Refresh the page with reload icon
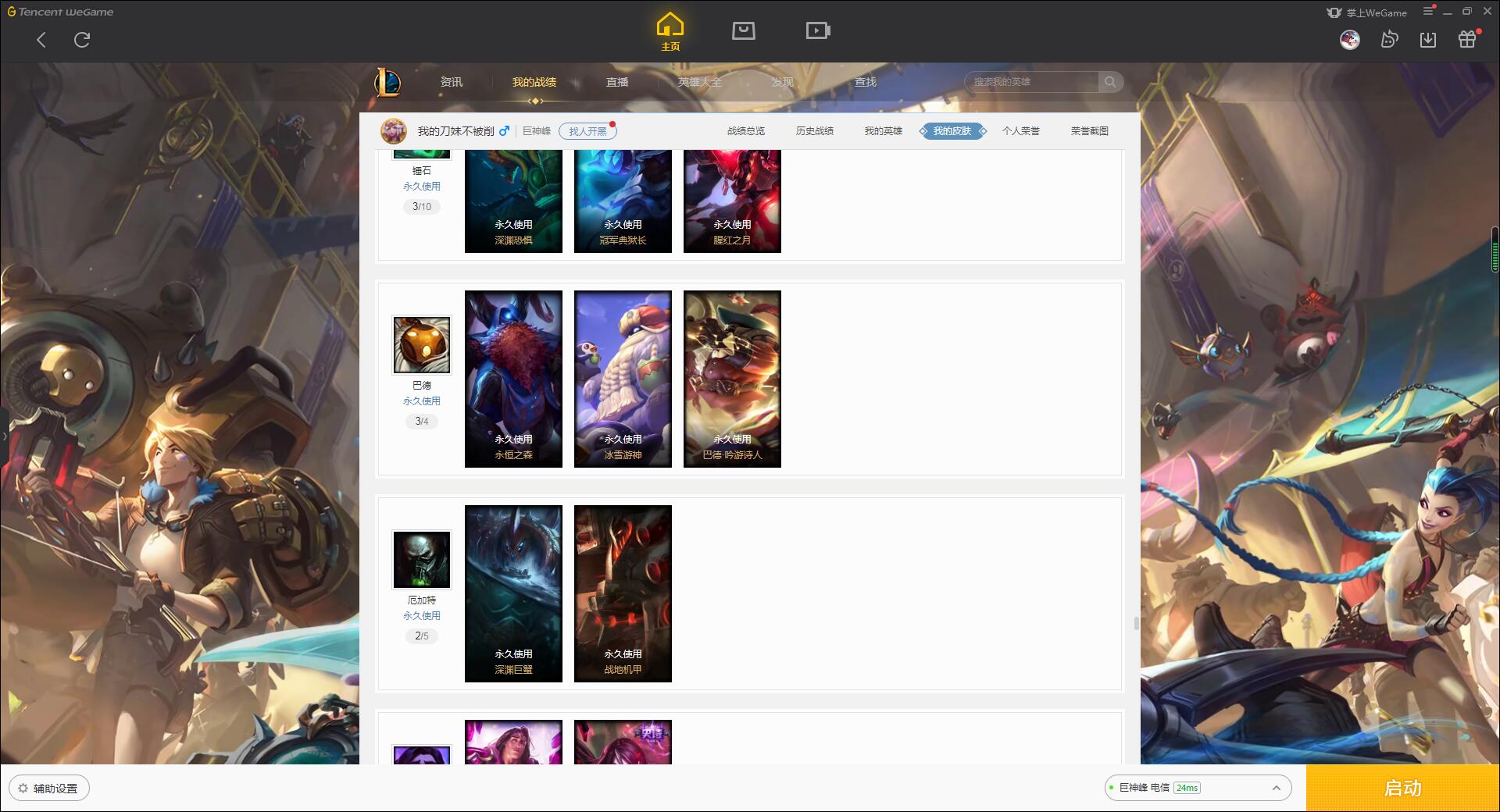The height and width of the screenshot is (812, 1500). 82,40
